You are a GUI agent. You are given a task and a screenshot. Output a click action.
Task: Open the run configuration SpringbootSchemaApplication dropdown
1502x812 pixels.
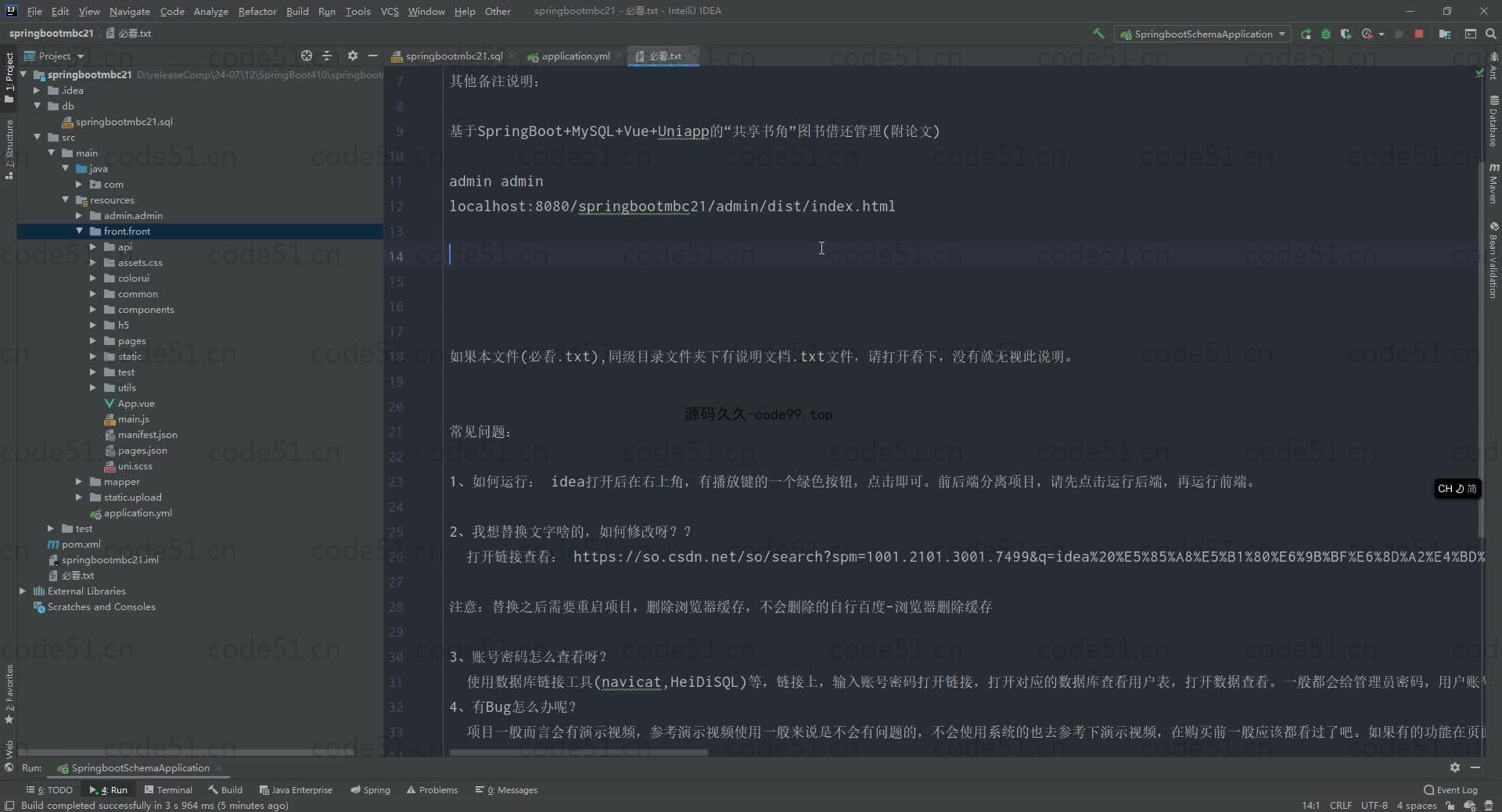[x=1202, y=34]
